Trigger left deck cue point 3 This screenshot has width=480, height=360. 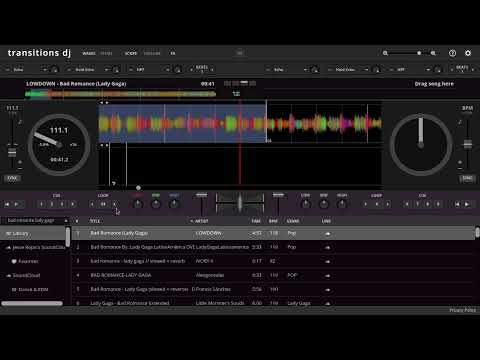[x=62, y=204]
